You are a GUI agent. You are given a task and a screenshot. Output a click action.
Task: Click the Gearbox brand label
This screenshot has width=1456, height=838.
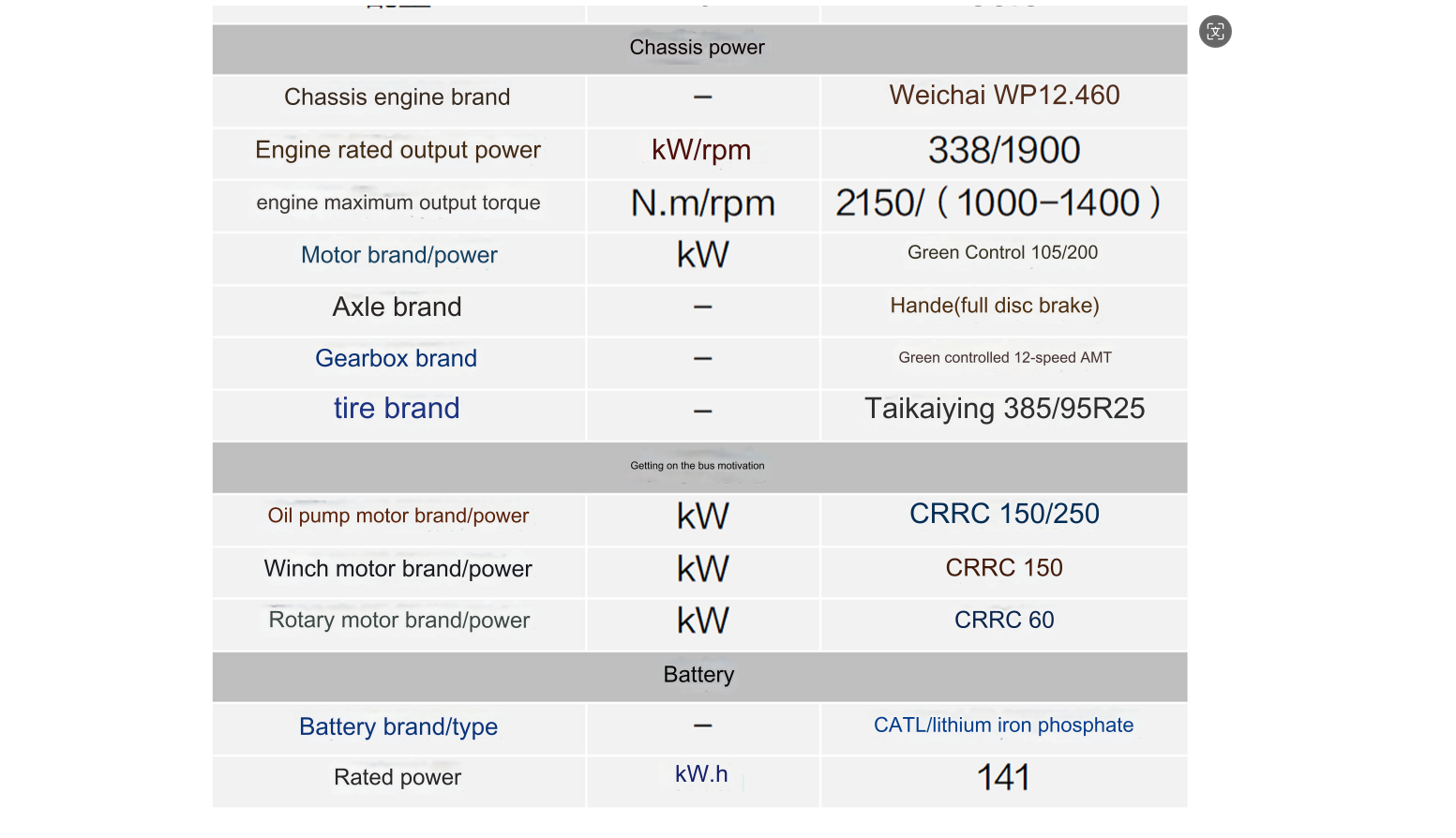pos(397,359)
